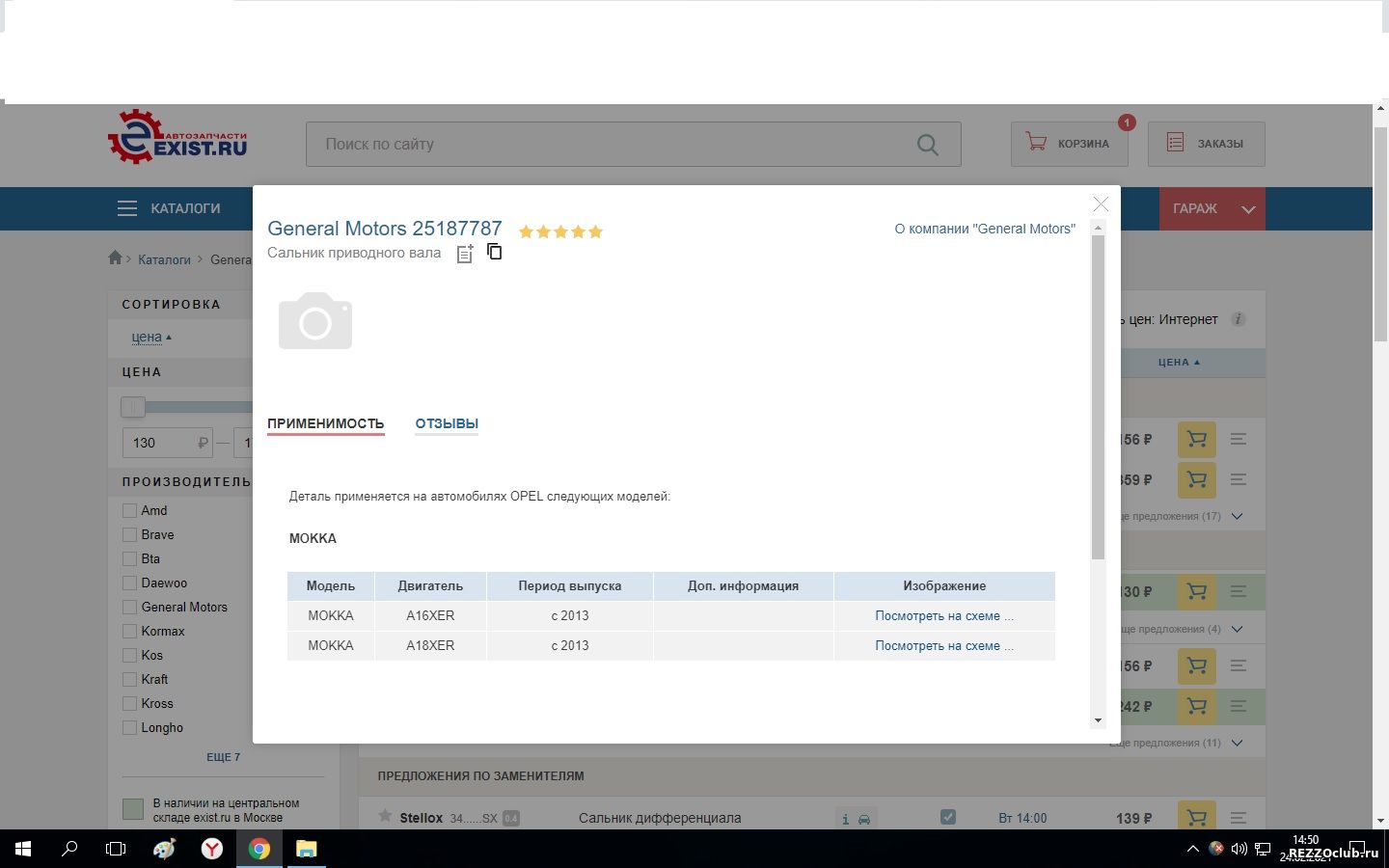1389x868 pixels.
Task: Click the General Motors 25187787 title
Action: click(x=385, y=229)
